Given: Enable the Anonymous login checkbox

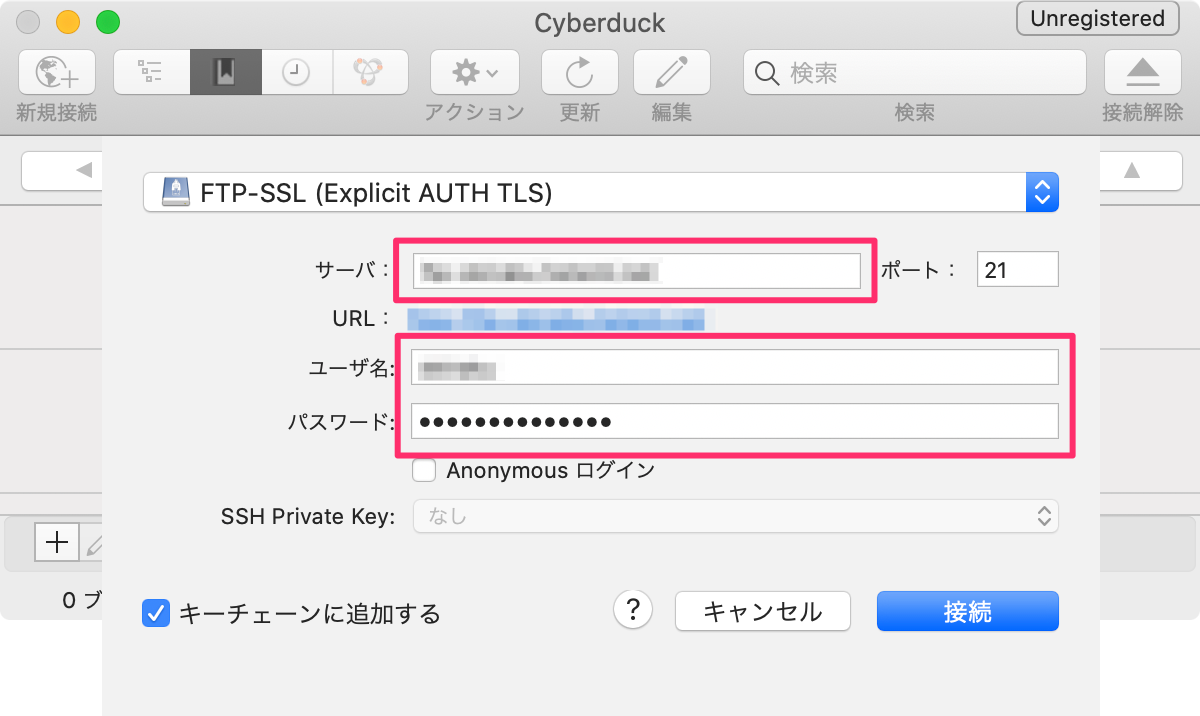Looking at the screenshot, I should pos(424,470).
